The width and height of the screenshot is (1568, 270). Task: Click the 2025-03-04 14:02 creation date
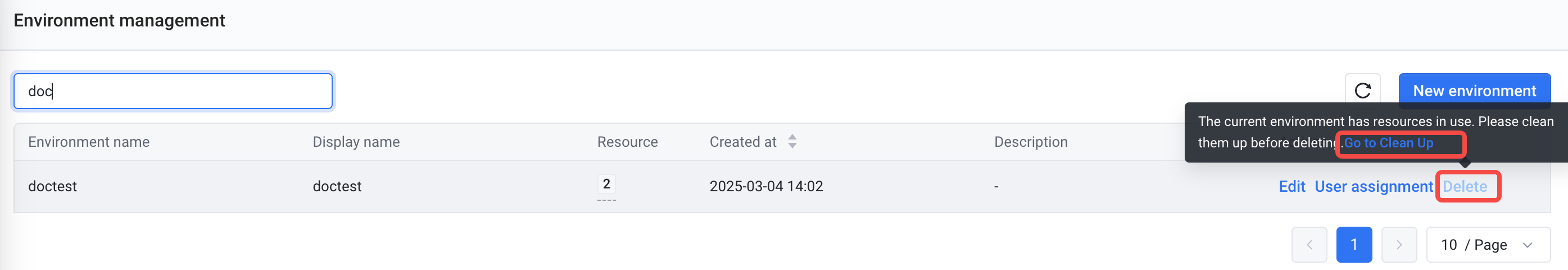pos(766,187)
